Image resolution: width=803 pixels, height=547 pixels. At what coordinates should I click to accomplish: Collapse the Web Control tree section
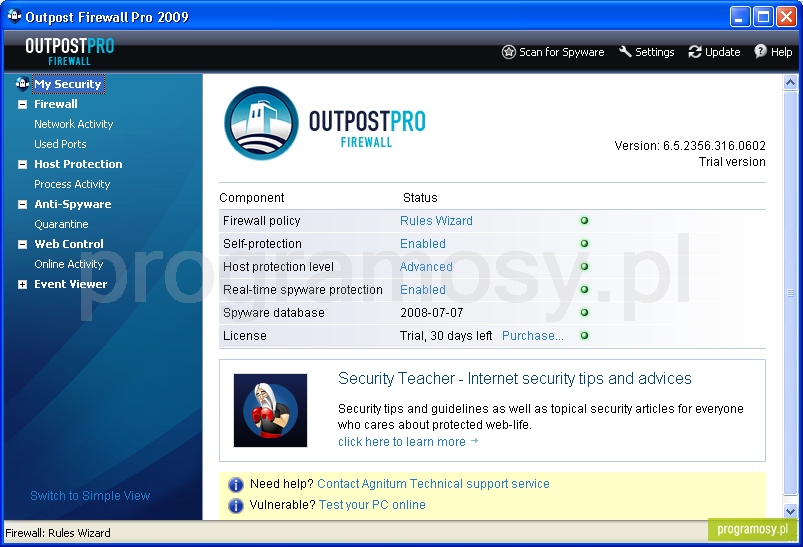click(x=23, y=244)
